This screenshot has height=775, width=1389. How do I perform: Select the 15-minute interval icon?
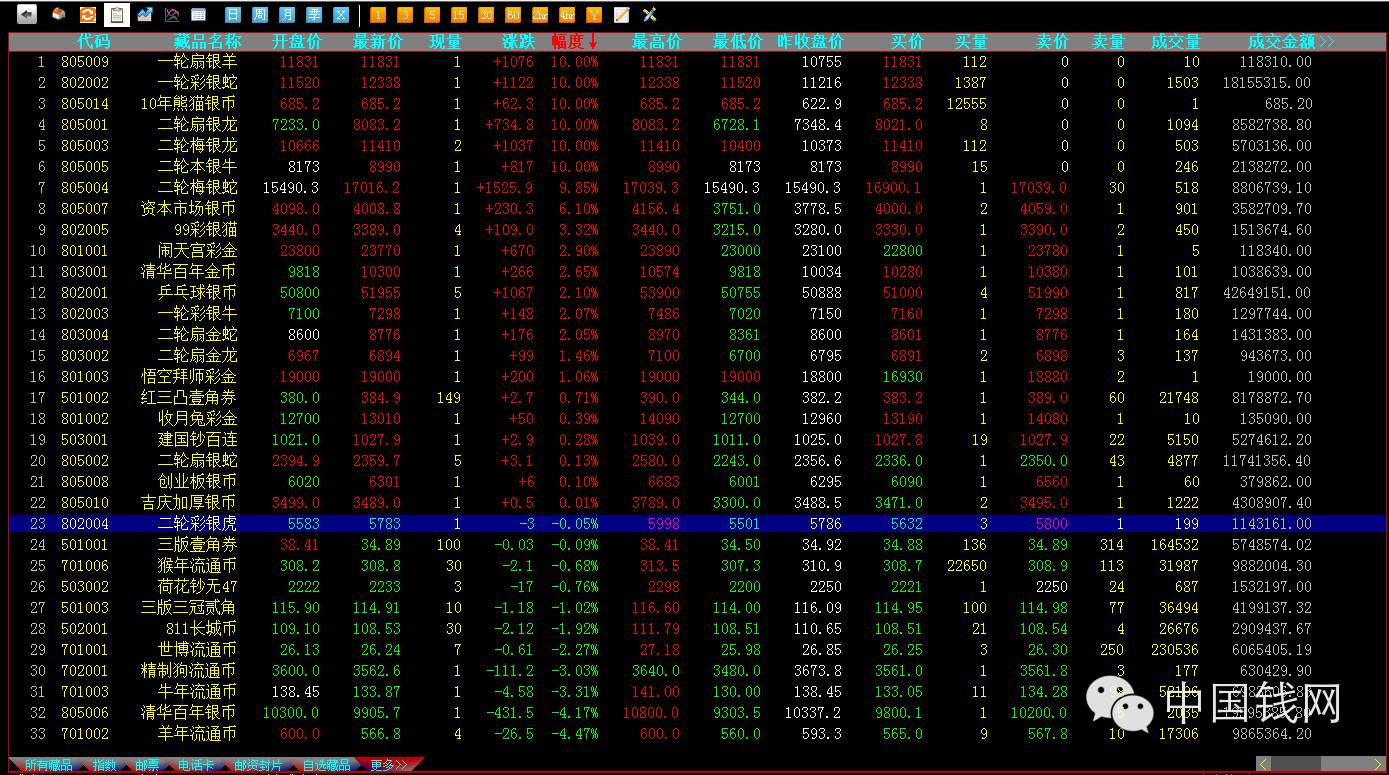[459, 15]
